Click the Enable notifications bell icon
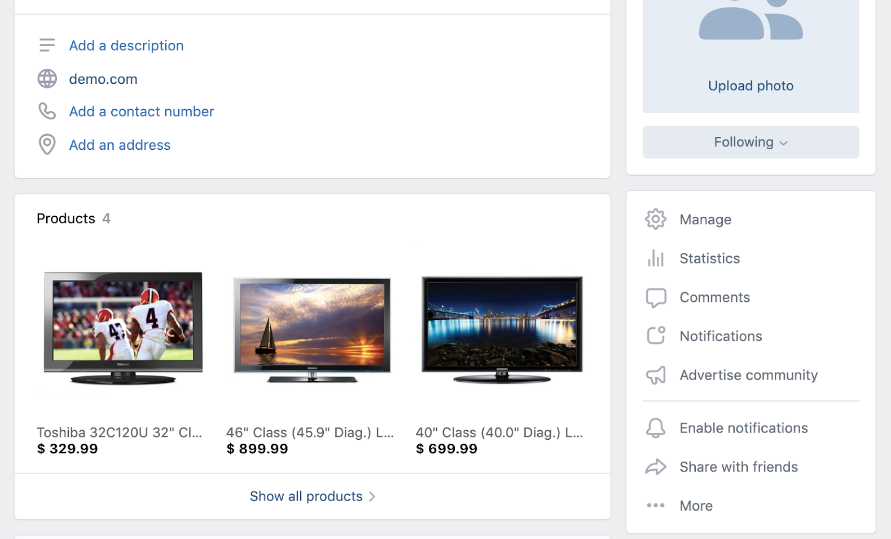The image size is (891, 539). tap(655, 428)
